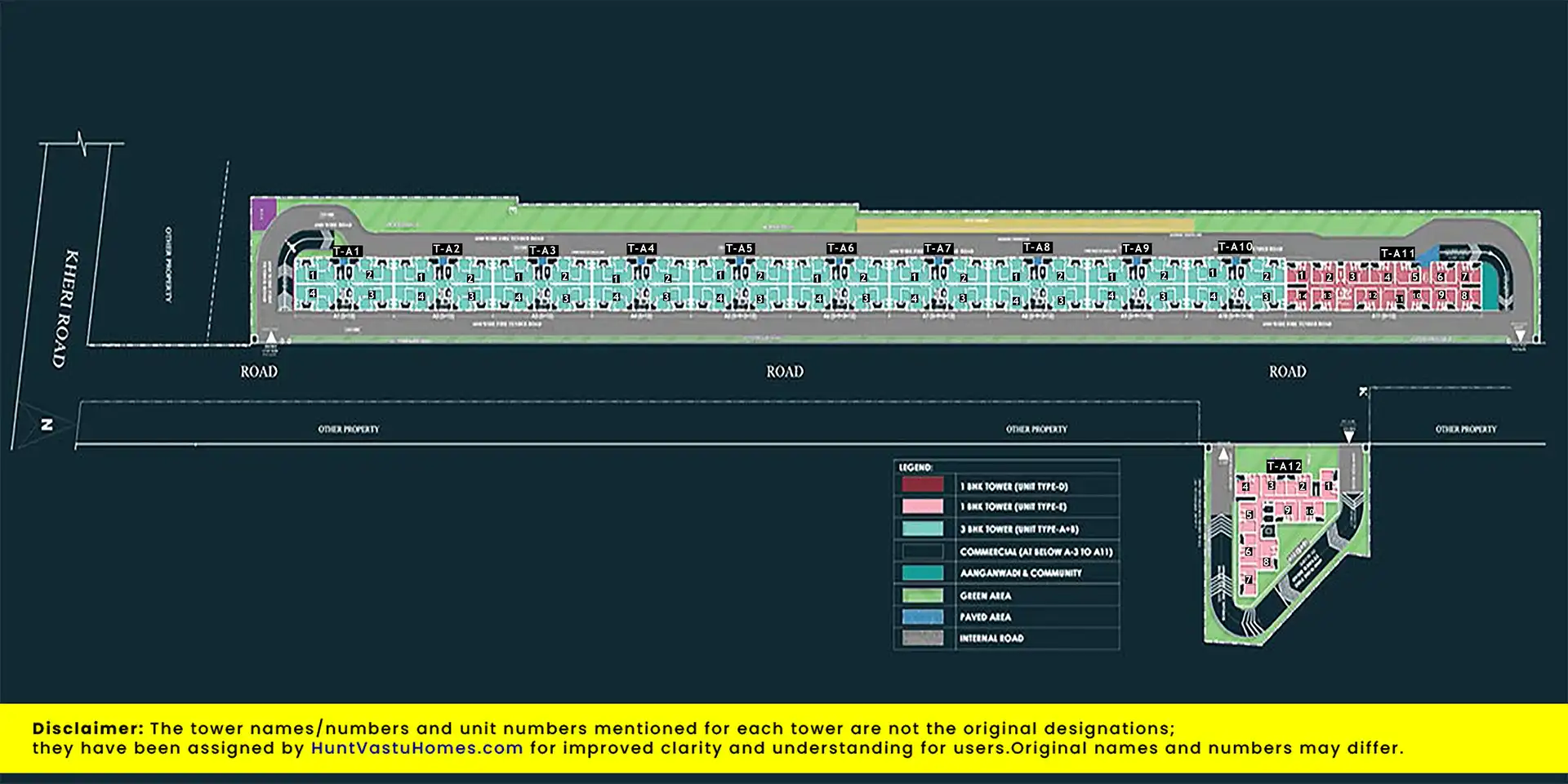Click the north direction arrow marker
The image size is (1568, 784).
coord(45,425)
